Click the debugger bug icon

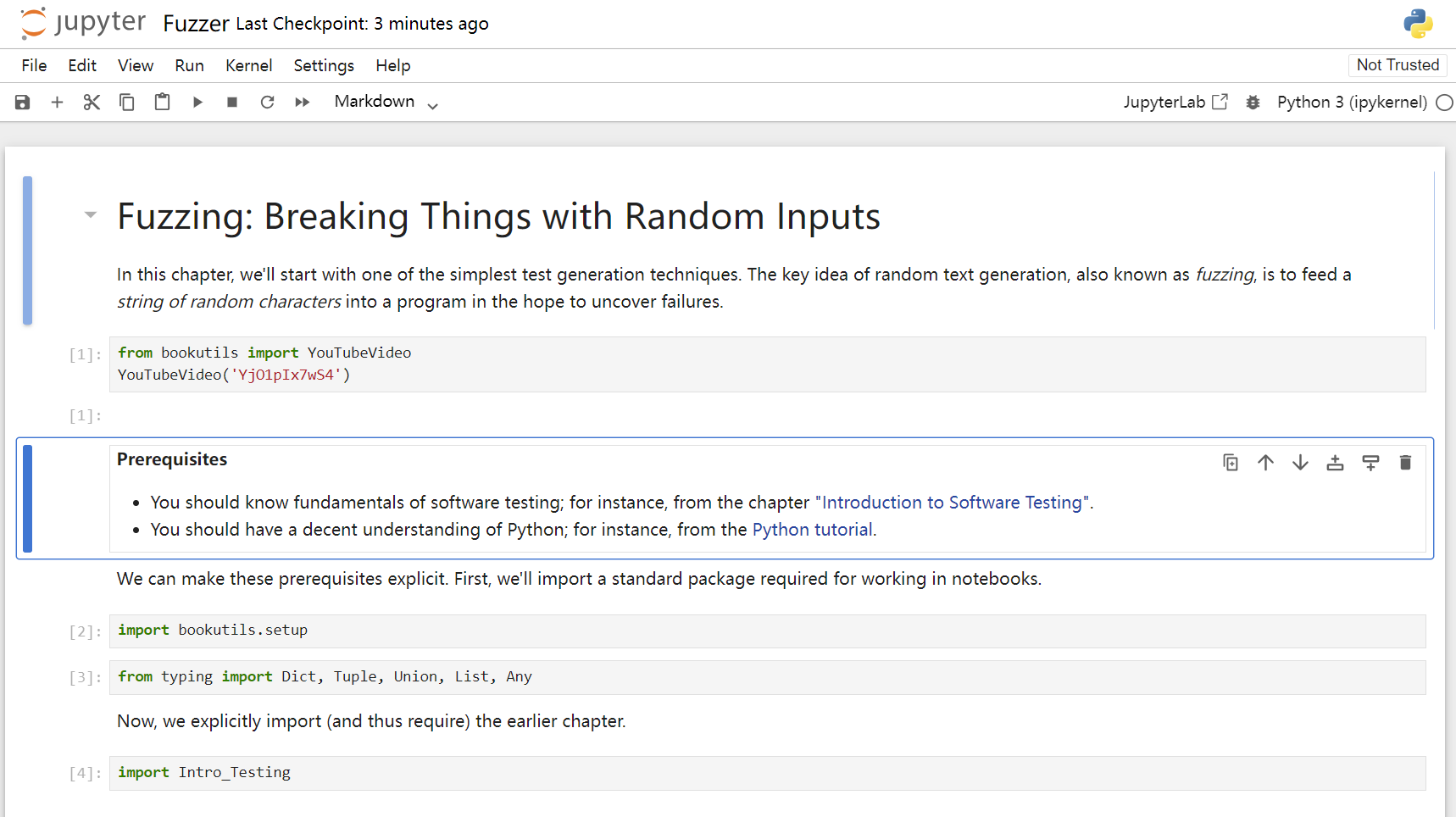pyautogui.click(x=1253, y=103)
